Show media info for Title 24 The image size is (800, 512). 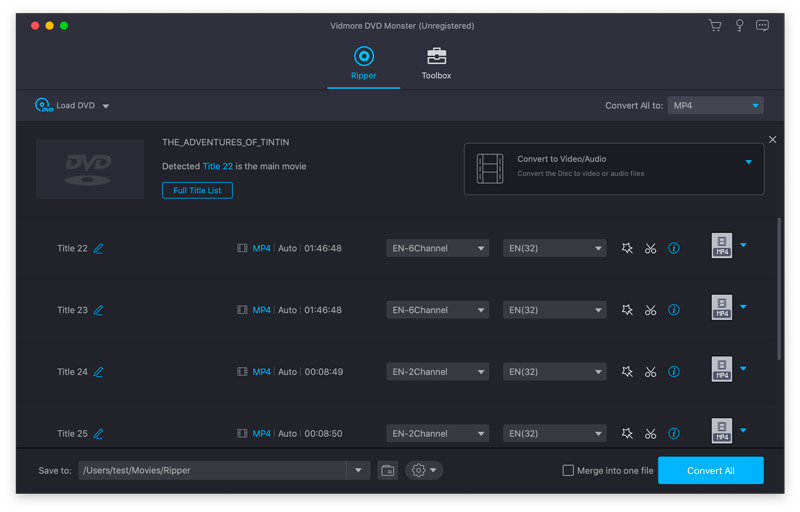pos(673,372)
